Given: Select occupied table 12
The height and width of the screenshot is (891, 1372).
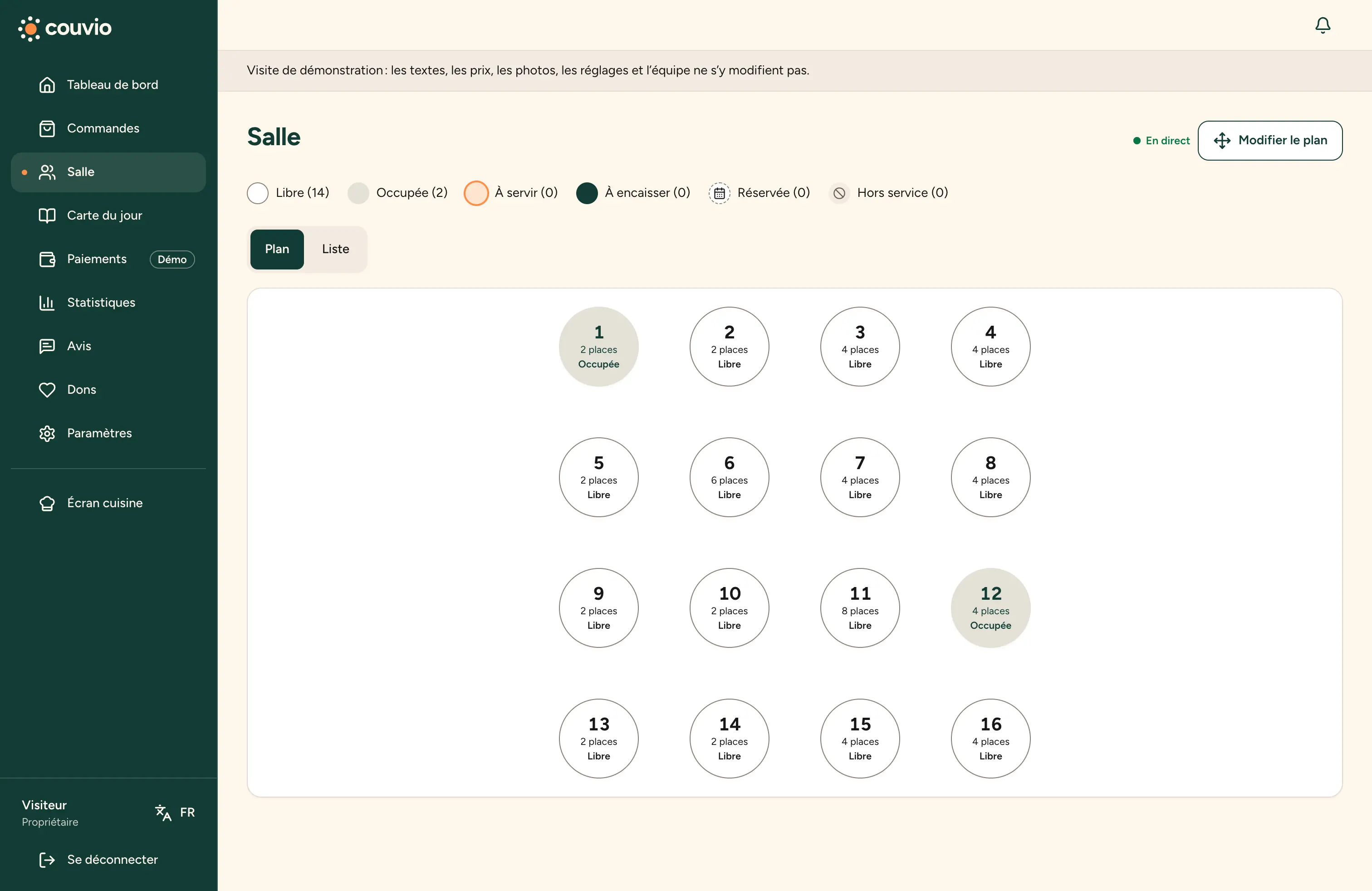Looking at the screenshot, I should [x=990, y=608].
